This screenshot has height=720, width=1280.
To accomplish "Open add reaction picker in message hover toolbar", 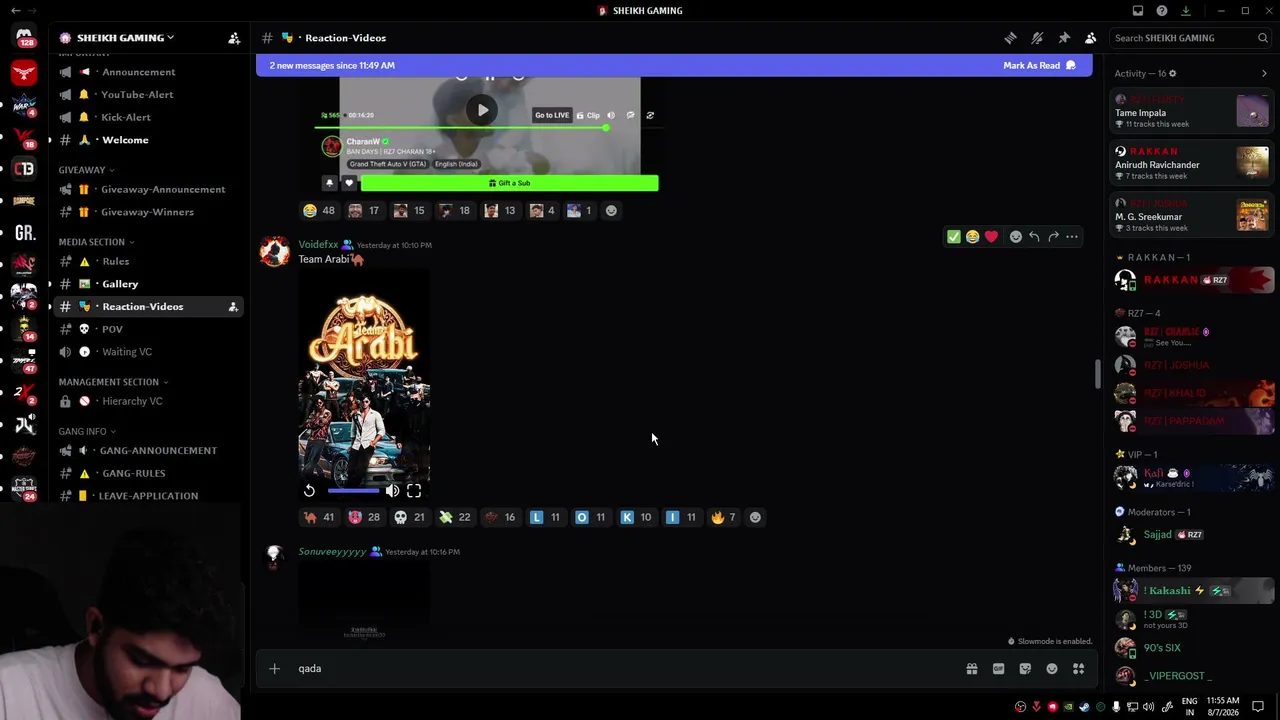I will pos(1015,237).
